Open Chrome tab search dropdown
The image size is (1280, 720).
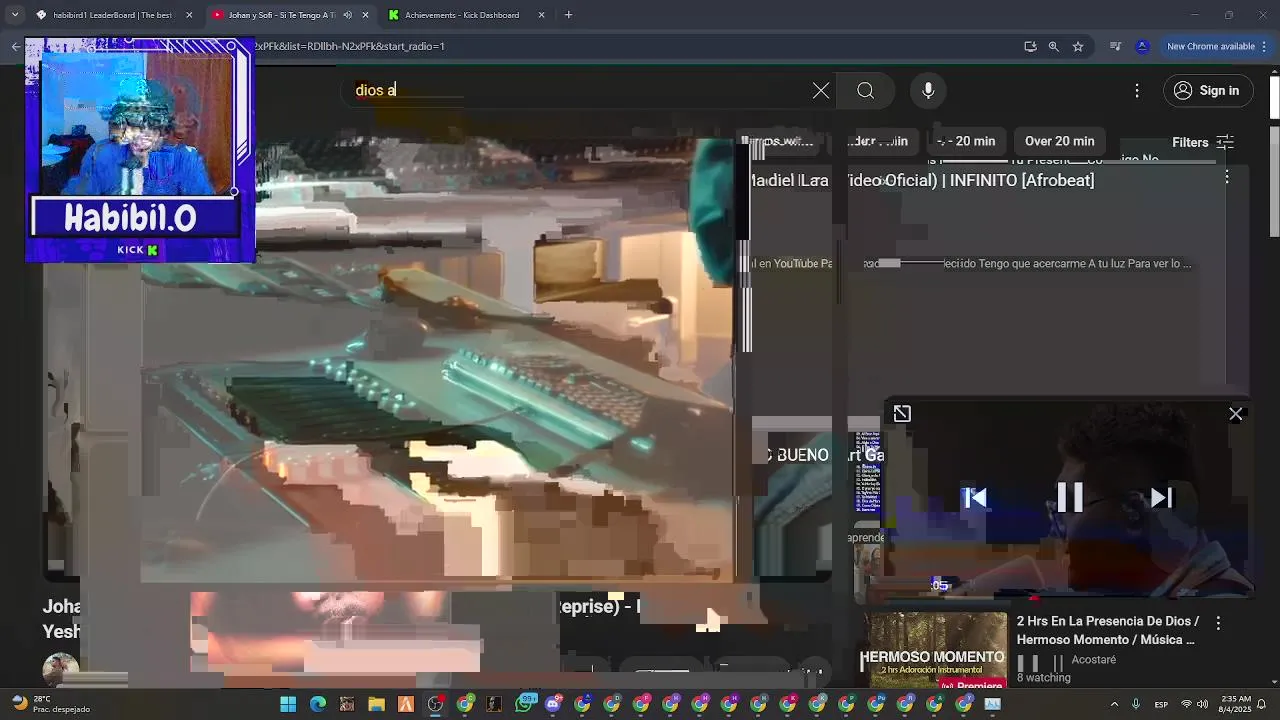point(14,15)
